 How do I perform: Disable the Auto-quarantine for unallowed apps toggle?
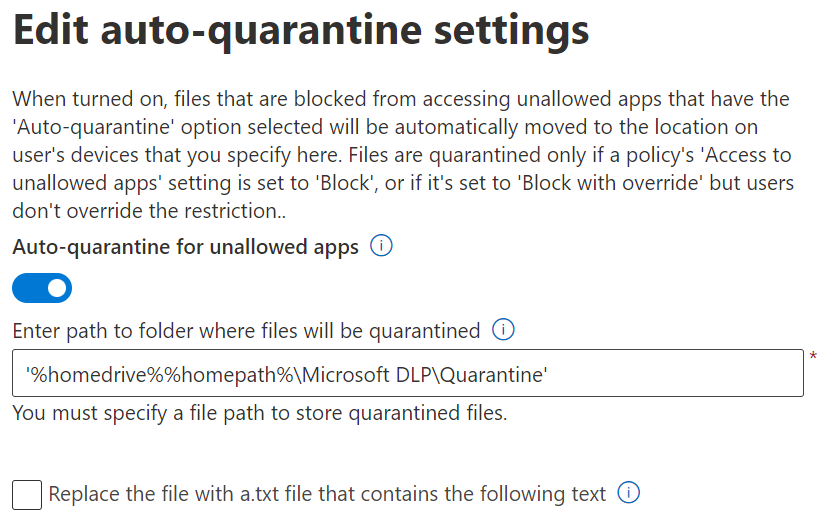pos(42,288)
